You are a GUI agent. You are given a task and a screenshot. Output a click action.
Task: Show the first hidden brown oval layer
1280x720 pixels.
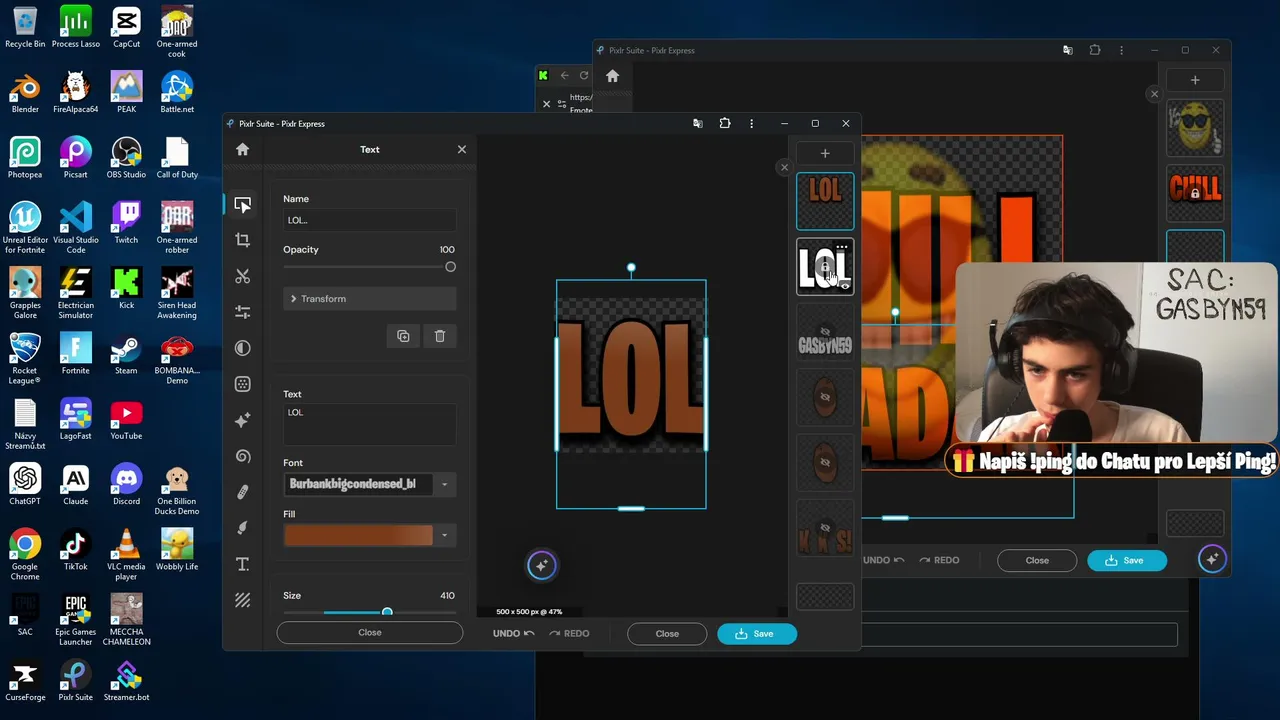[x=825, y=397]
